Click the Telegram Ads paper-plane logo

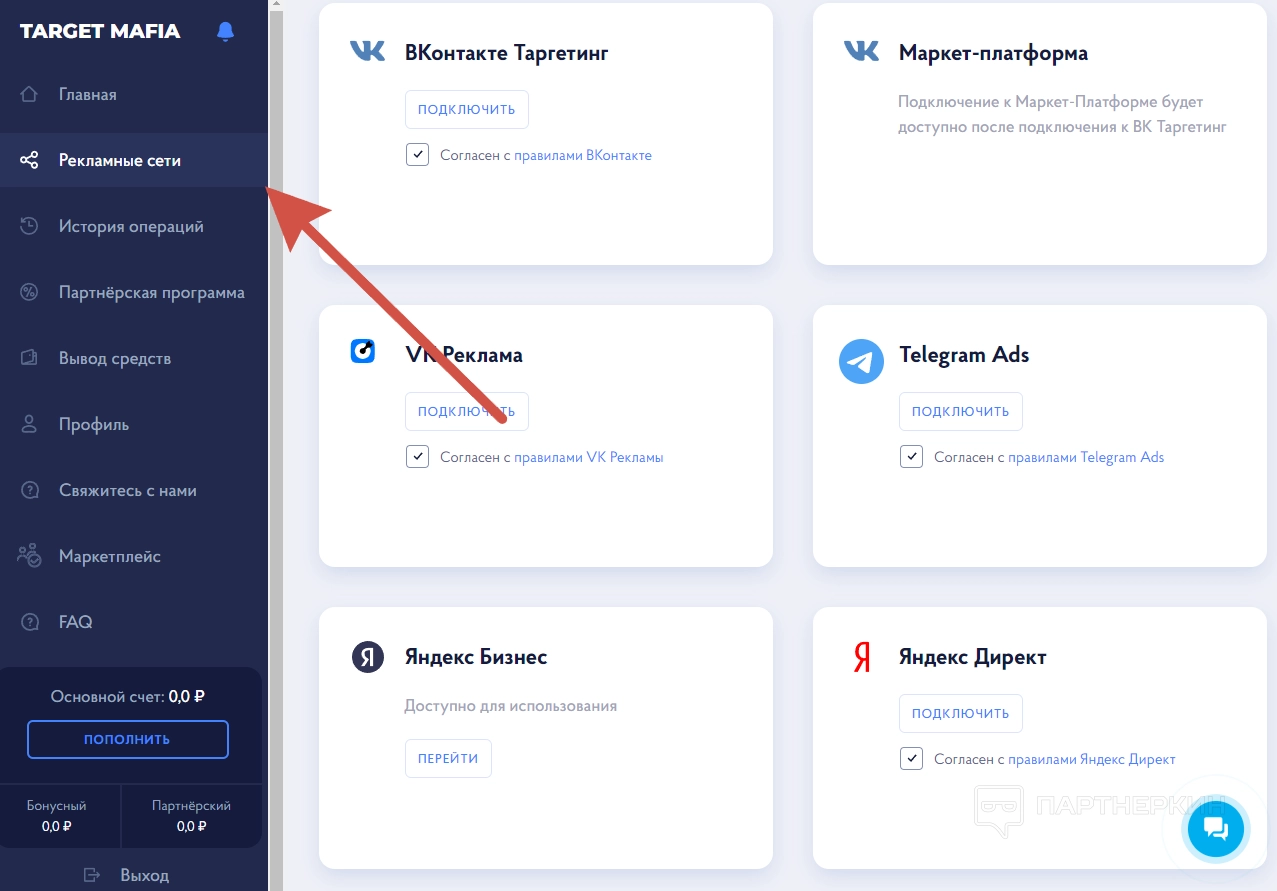861,361
